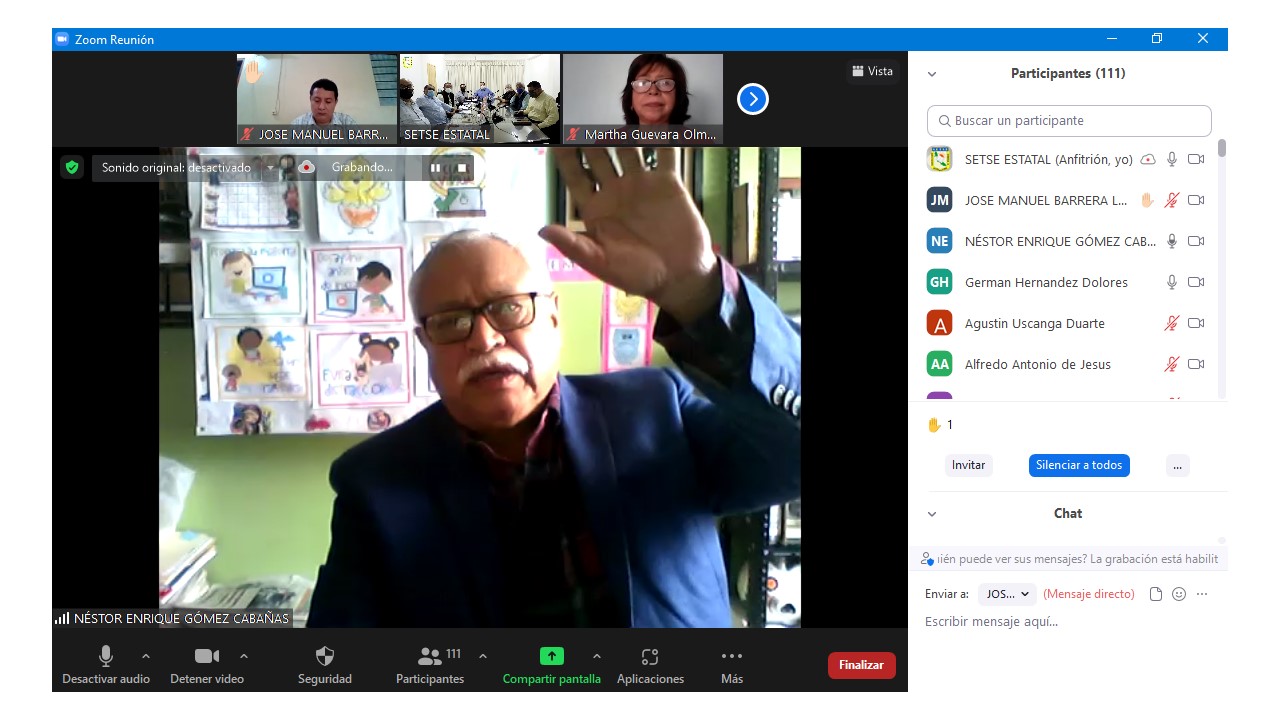
Task: Toggle Participantes panel from toolbar
Action: (x=430, y=666)
